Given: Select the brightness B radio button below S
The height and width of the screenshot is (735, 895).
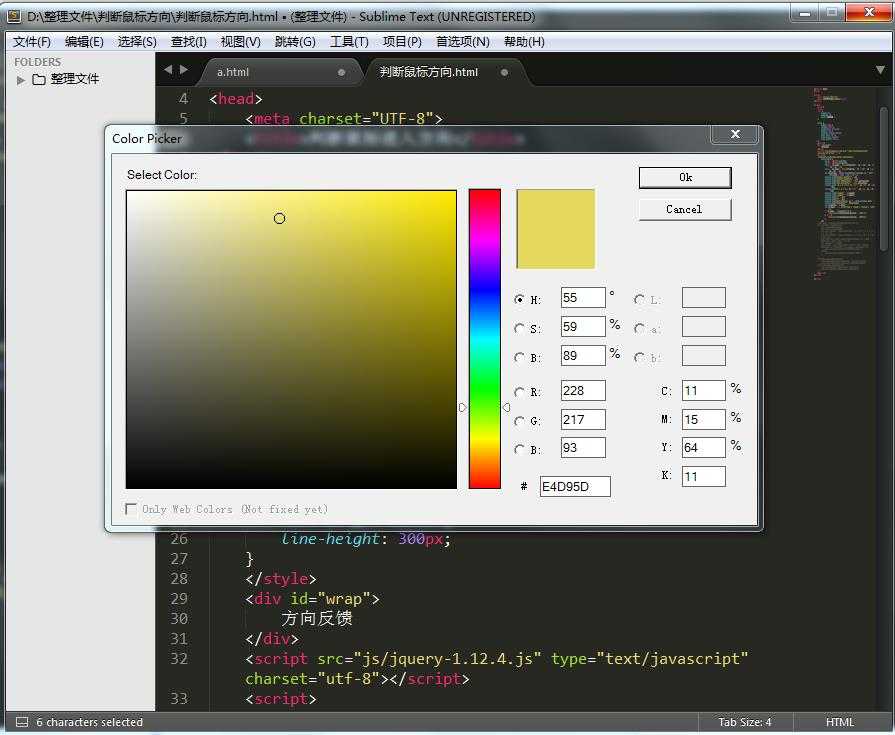Looking at the screenshot, I should pos(519,358).
